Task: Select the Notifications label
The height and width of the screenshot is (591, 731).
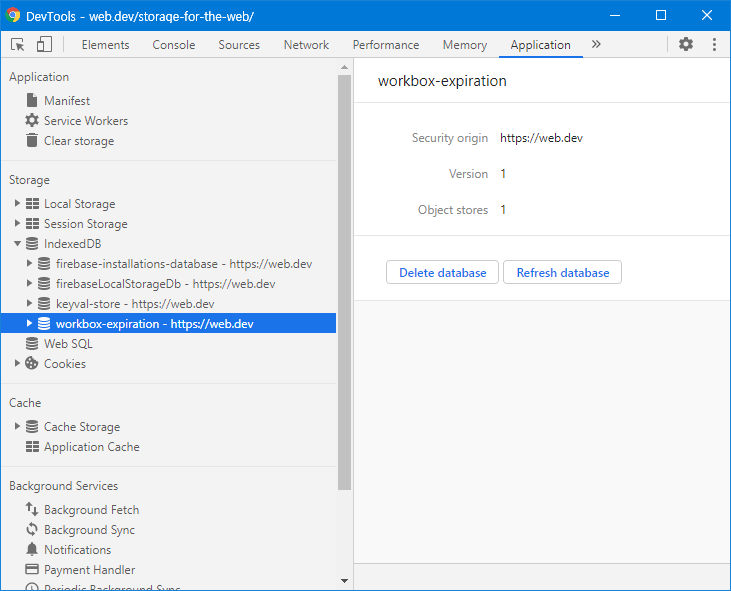Action: [77, 550]
